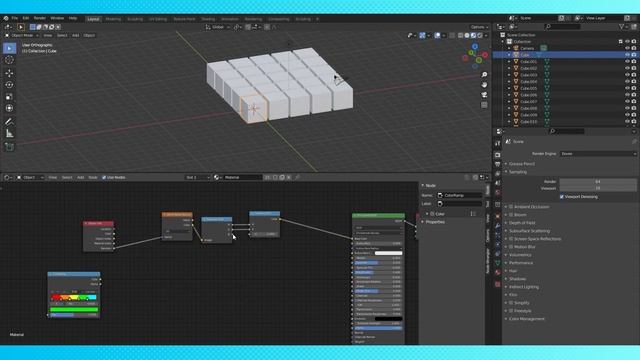Select the Add Cube tool
Viewport: 640px width, 360px height.
click(9, 147)
